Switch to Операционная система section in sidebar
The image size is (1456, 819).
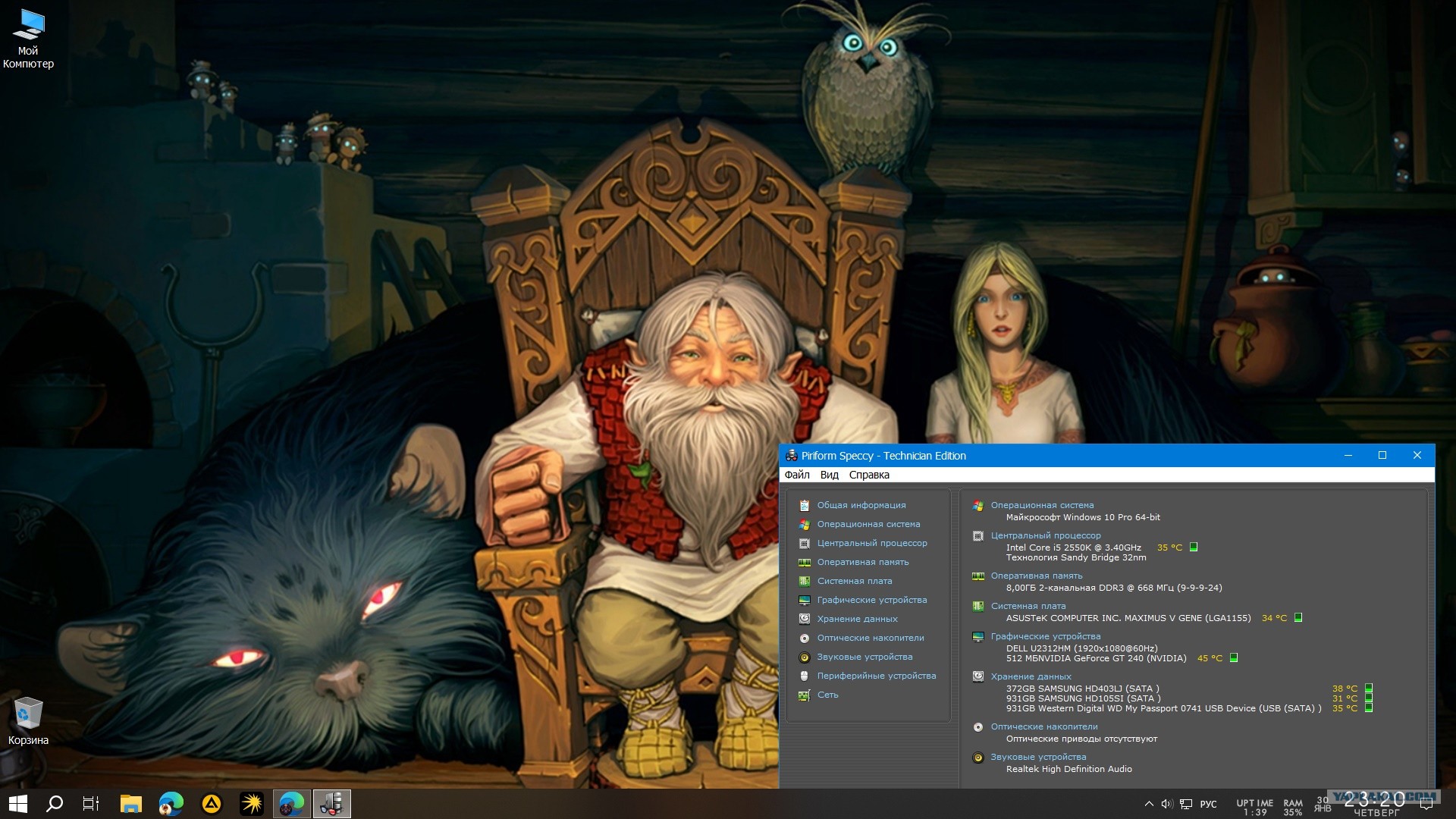click(x=868, y=524)
